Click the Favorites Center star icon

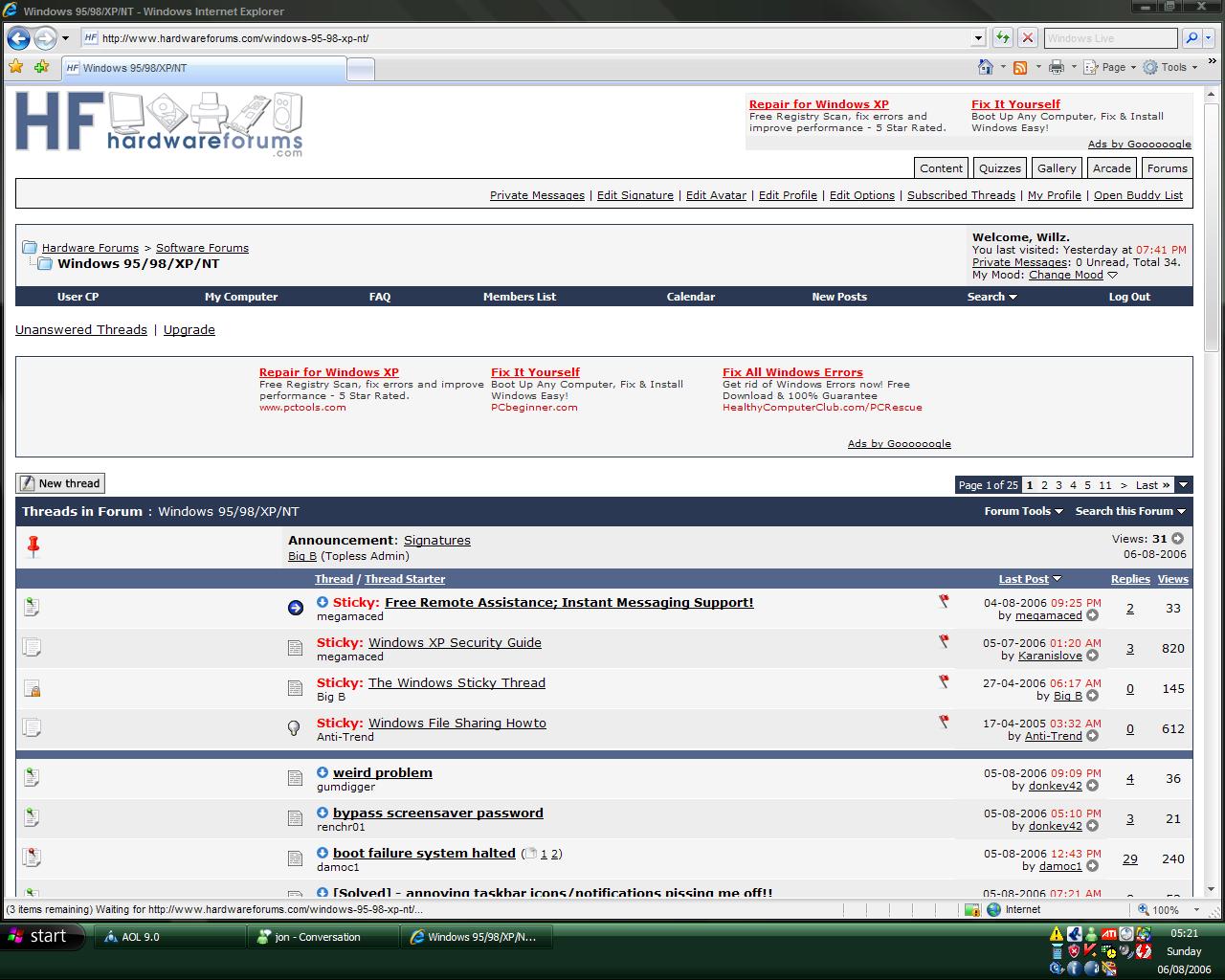pos(15,67)
